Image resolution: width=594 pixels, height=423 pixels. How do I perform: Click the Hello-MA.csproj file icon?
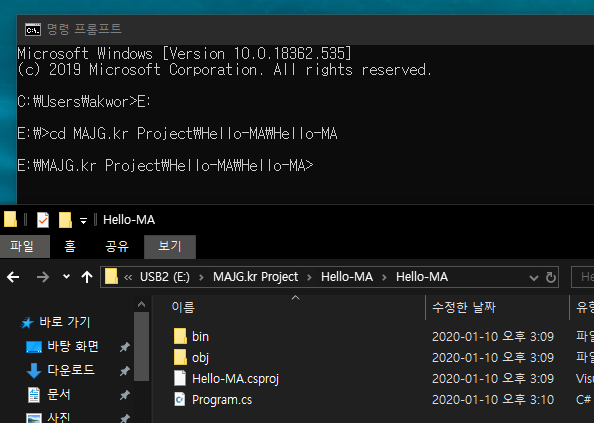point(180,378)
